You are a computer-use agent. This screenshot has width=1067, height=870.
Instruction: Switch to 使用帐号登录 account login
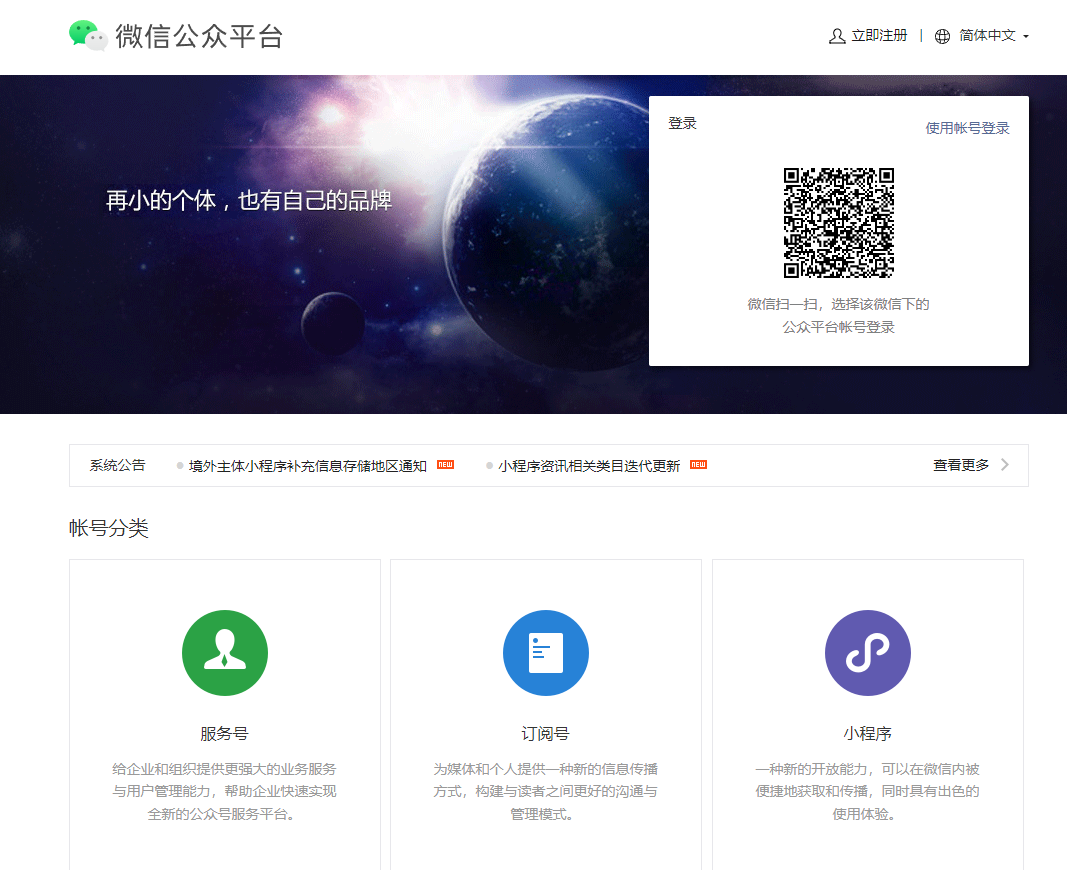pyautogui.click(x=967, y=128)
